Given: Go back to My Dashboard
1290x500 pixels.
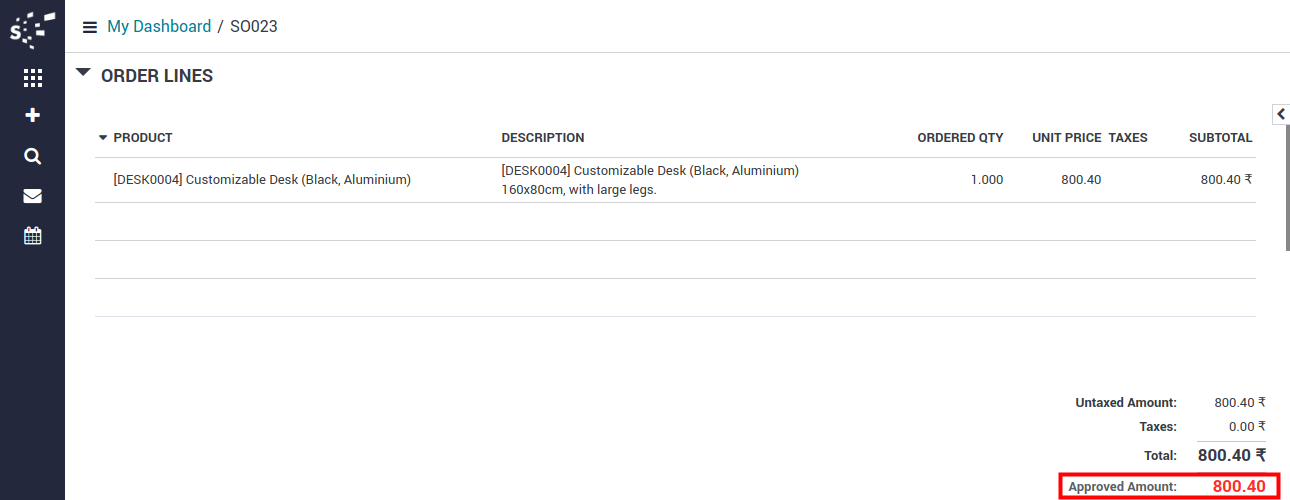Looking at the screenshot, I should [x=159, y=27].
